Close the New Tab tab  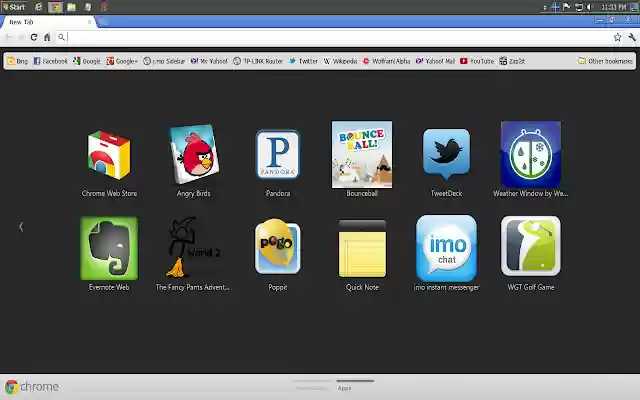click(89, 22)
